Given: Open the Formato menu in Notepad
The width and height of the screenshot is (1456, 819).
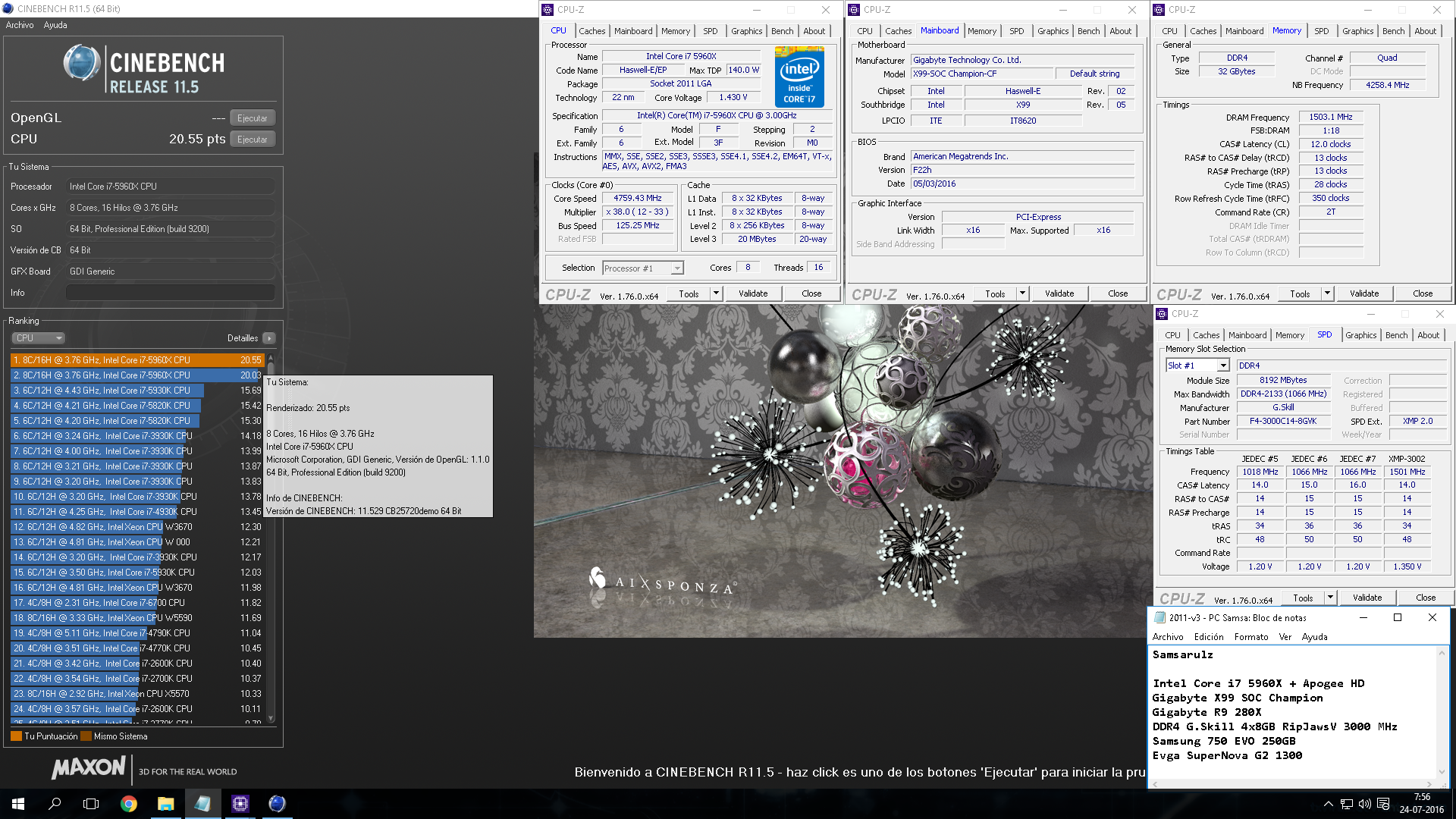Looking at the screenshot, I should [1251, 637].
